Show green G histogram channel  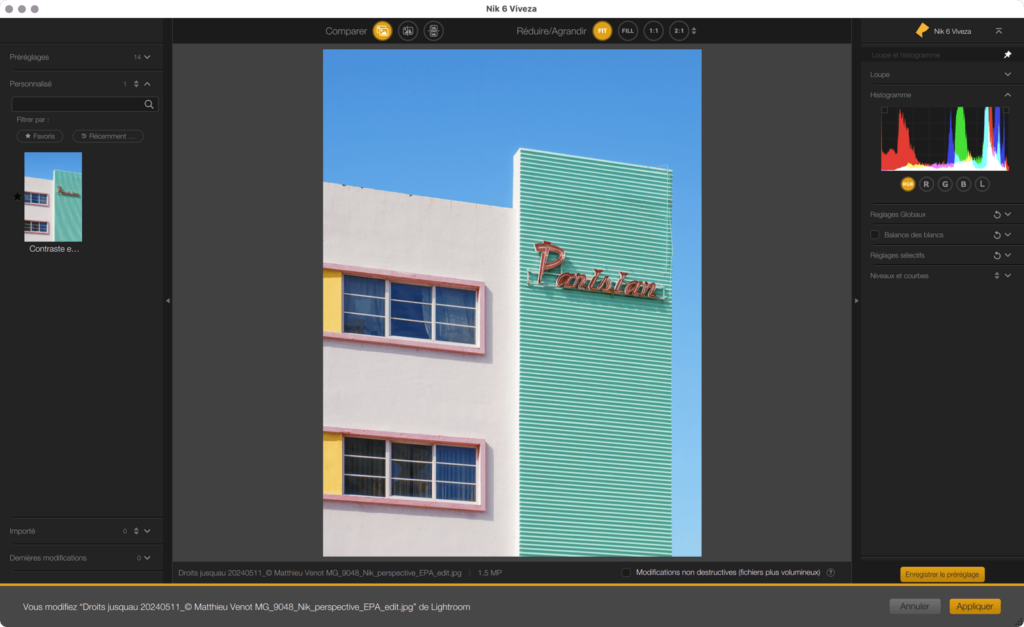click(945, 184)
